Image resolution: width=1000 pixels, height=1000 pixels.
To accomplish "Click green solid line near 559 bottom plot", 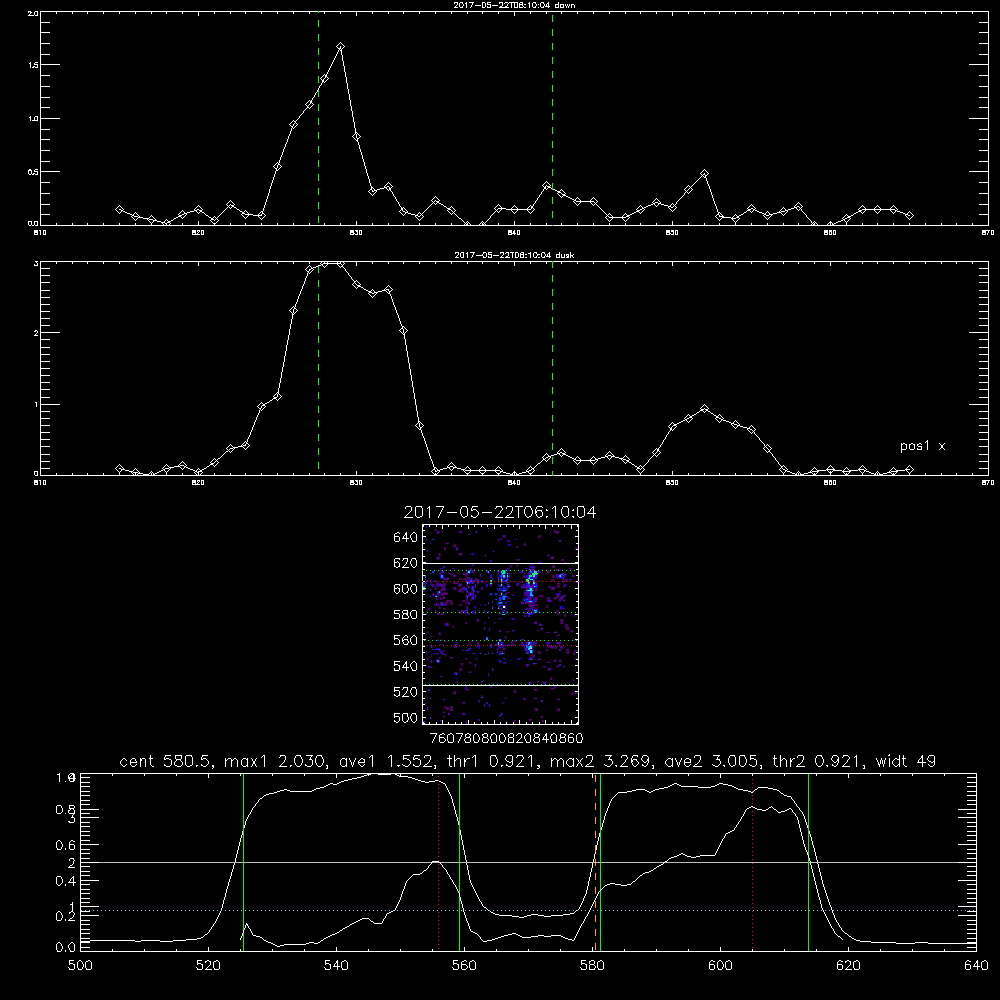I will (459, 862).
